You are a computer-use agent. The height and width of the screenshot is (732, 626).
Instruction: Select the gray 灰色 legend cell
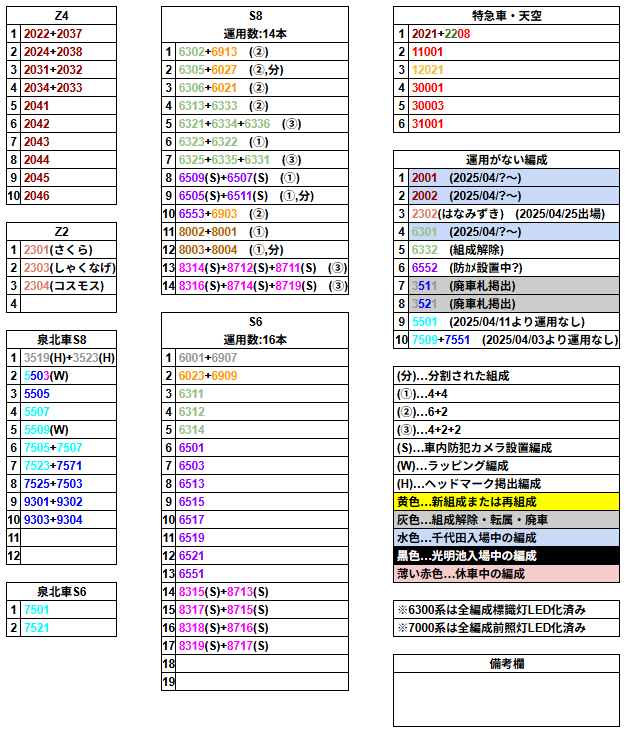506,520
